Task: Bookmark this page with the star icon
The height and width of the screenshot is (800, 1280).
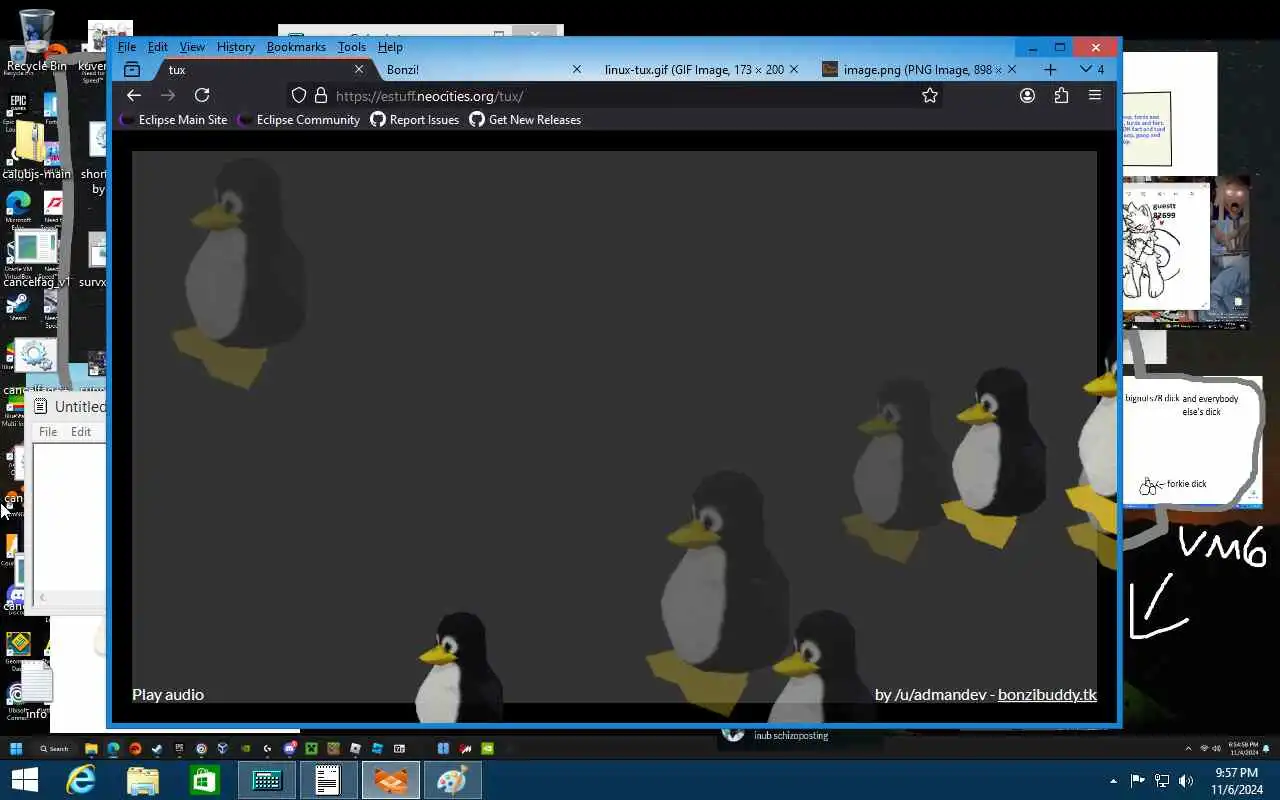Action: click(x=930, y=95)
